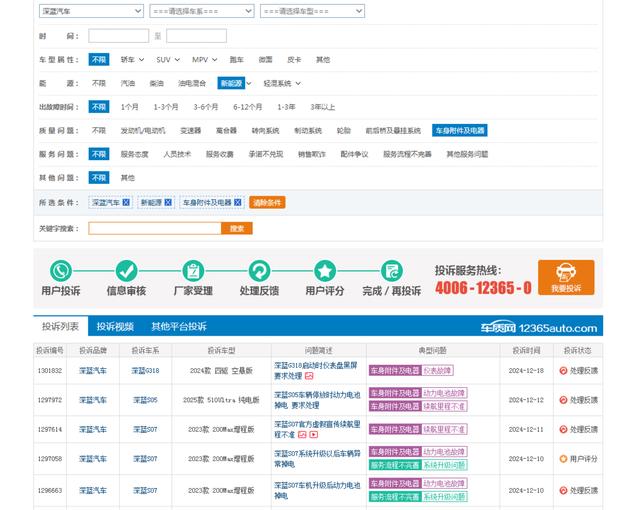Click the 用户评分 star icon

pos(325,271)
